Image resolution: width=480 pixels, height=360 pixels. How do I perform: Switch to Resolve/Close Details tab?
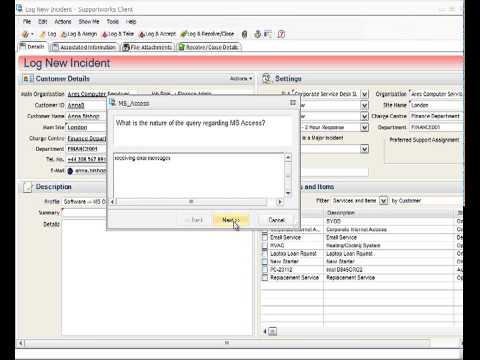209,47
